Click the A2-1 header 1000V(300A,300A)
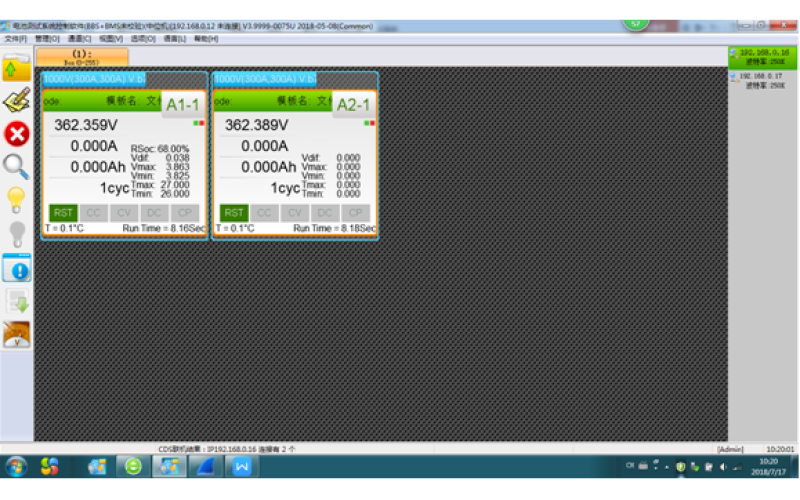Screen dimensions: 800x500 (265, 79)
